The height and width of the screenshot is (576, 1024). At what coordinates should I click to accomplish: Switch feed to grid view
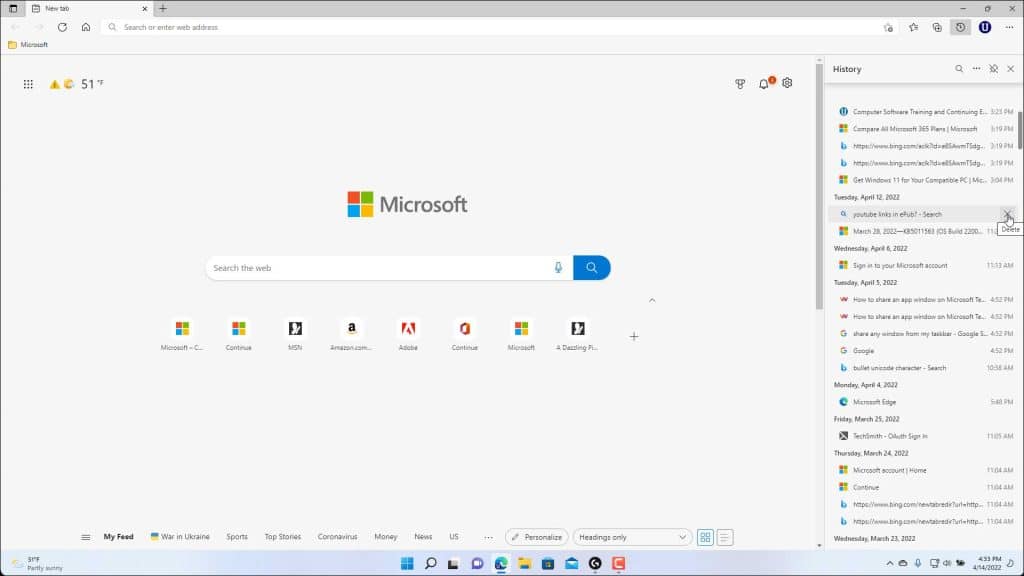(x=705, y=537)
